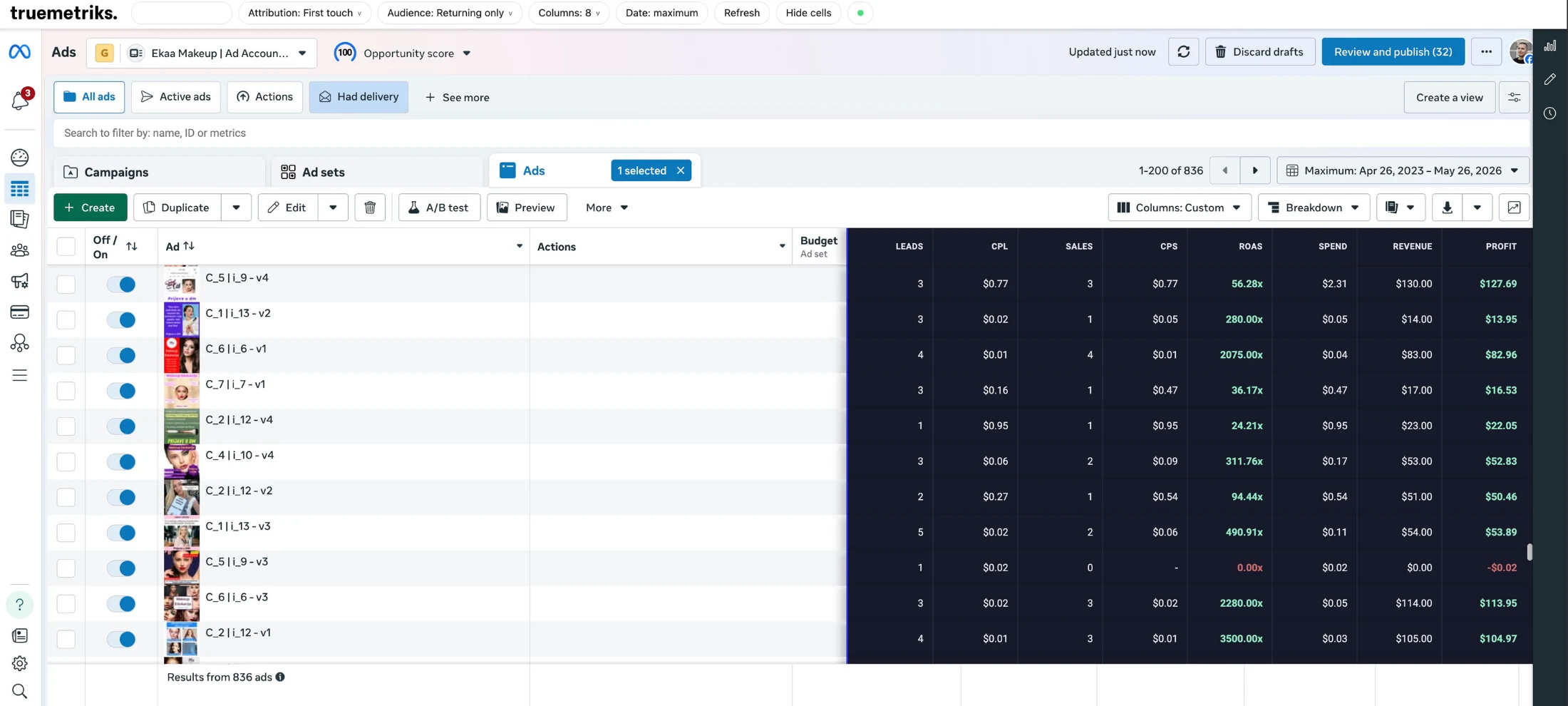The height and width of the screenshot is (706, 1568).
Task: Open the Columns: Custom dropdown
Action: [1180, 208]
